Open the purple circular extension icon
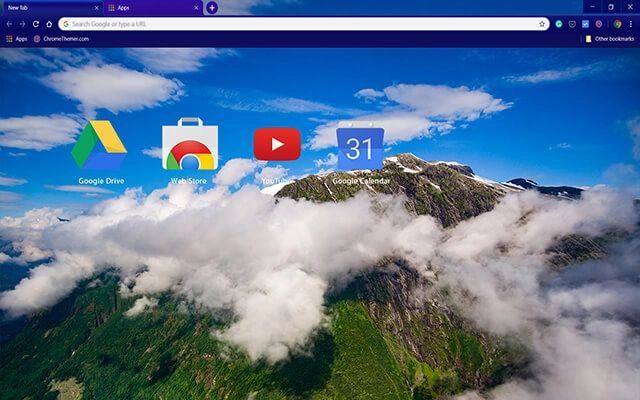 click(x=599, y=24)
